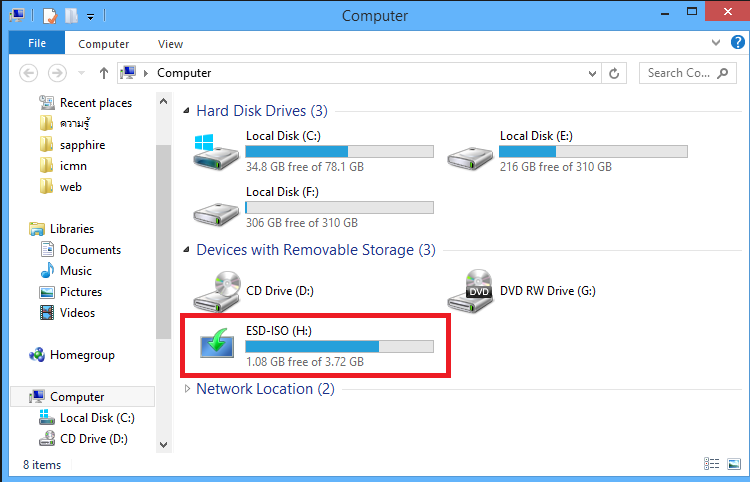The width and height of the screenshot is (750, 482).
Task: Click the Local Disk (E:) capacity bar
Action: point(593,152)
